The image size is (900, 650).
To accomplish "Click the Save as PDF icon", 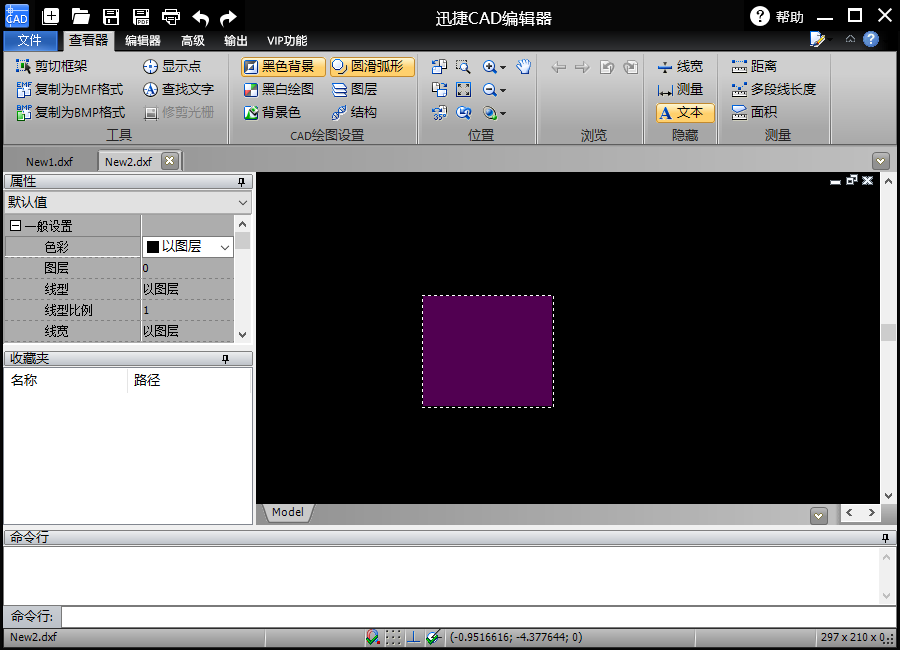I will [x=141, y=17].
